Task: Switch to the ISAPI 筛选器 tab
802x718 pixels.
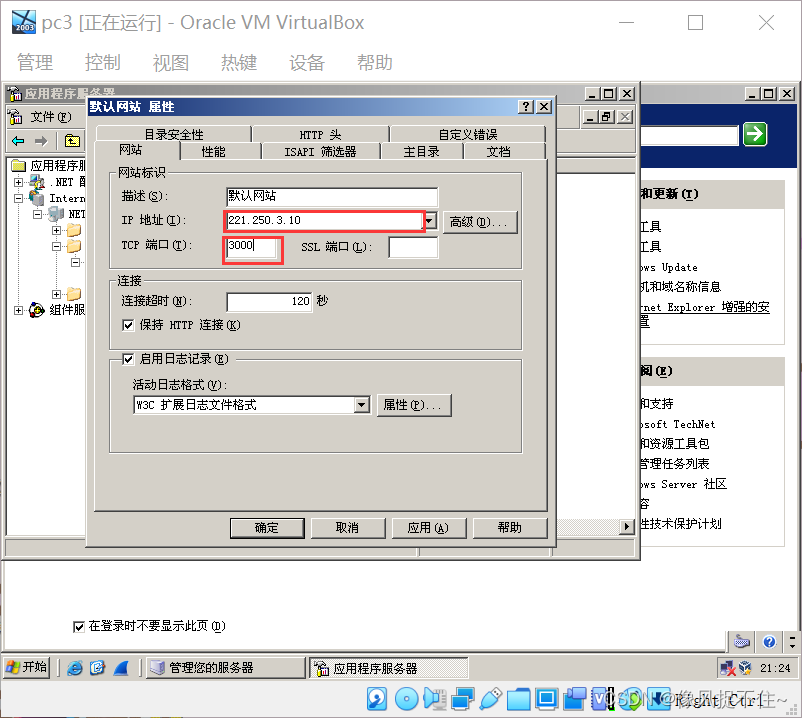Action: click(x=320, y=151)
